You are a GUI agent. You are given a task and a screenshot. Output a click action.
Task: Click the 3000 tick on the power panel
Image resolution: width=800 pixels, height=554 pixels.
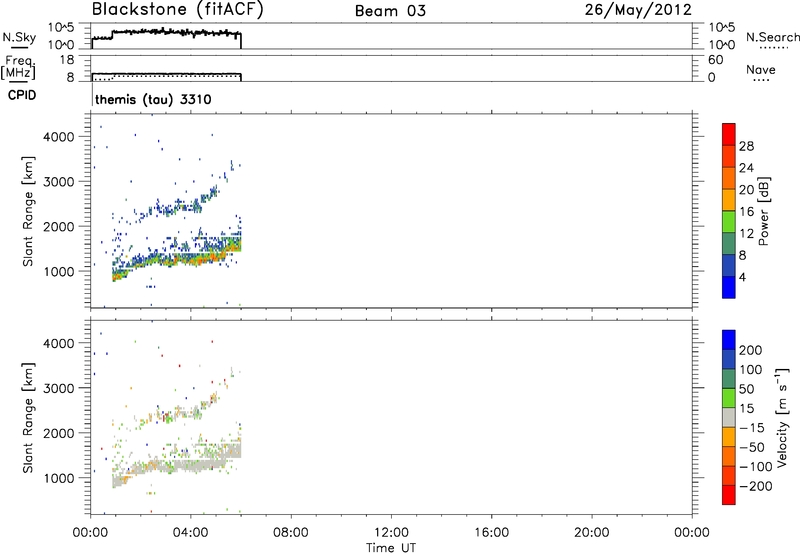click(58, 182)
